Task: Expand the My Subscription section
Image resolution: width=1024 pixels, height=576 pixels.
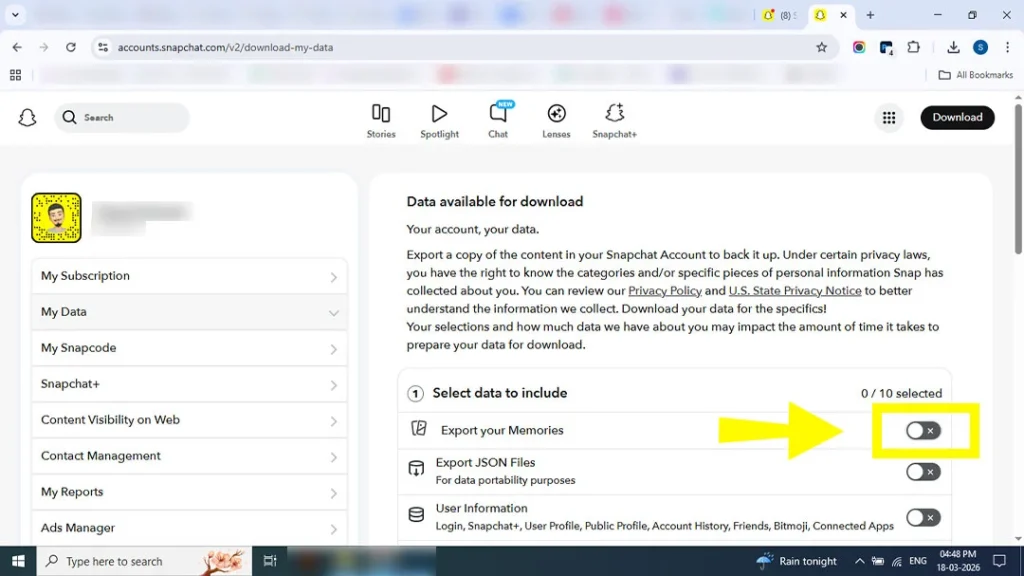Action: (189, 275)
